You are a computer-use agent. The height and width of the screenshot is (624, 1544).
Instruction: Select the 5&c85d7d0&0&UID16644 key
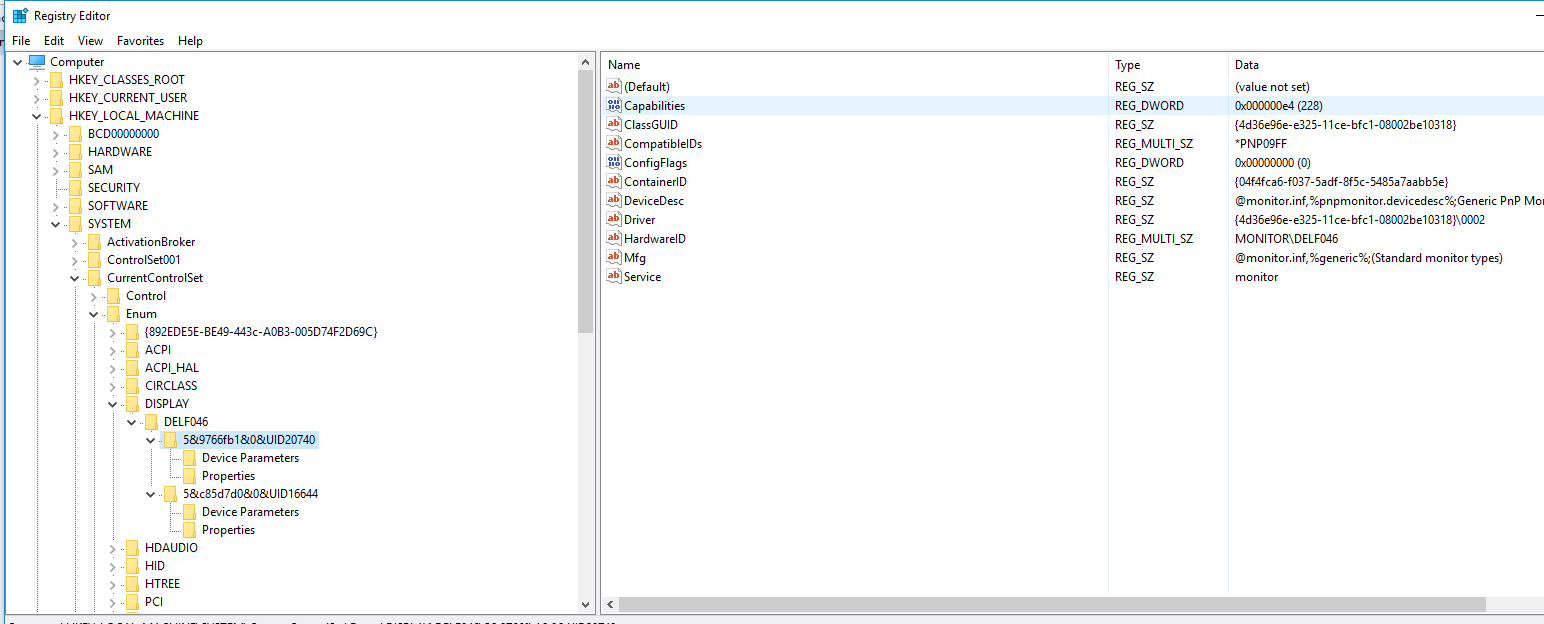tap(250, 494)
